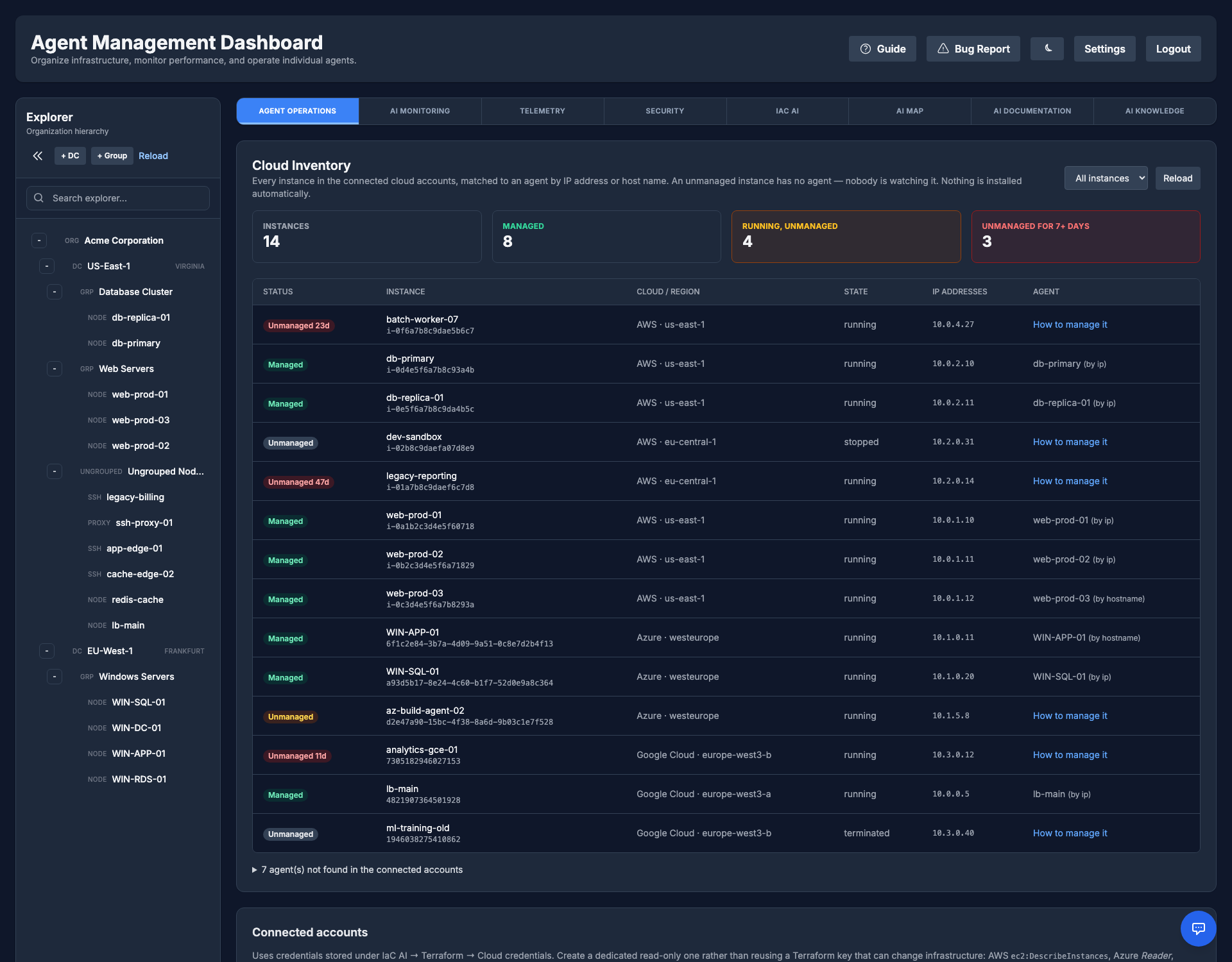Open the All instances filter dropdown

1106,178
